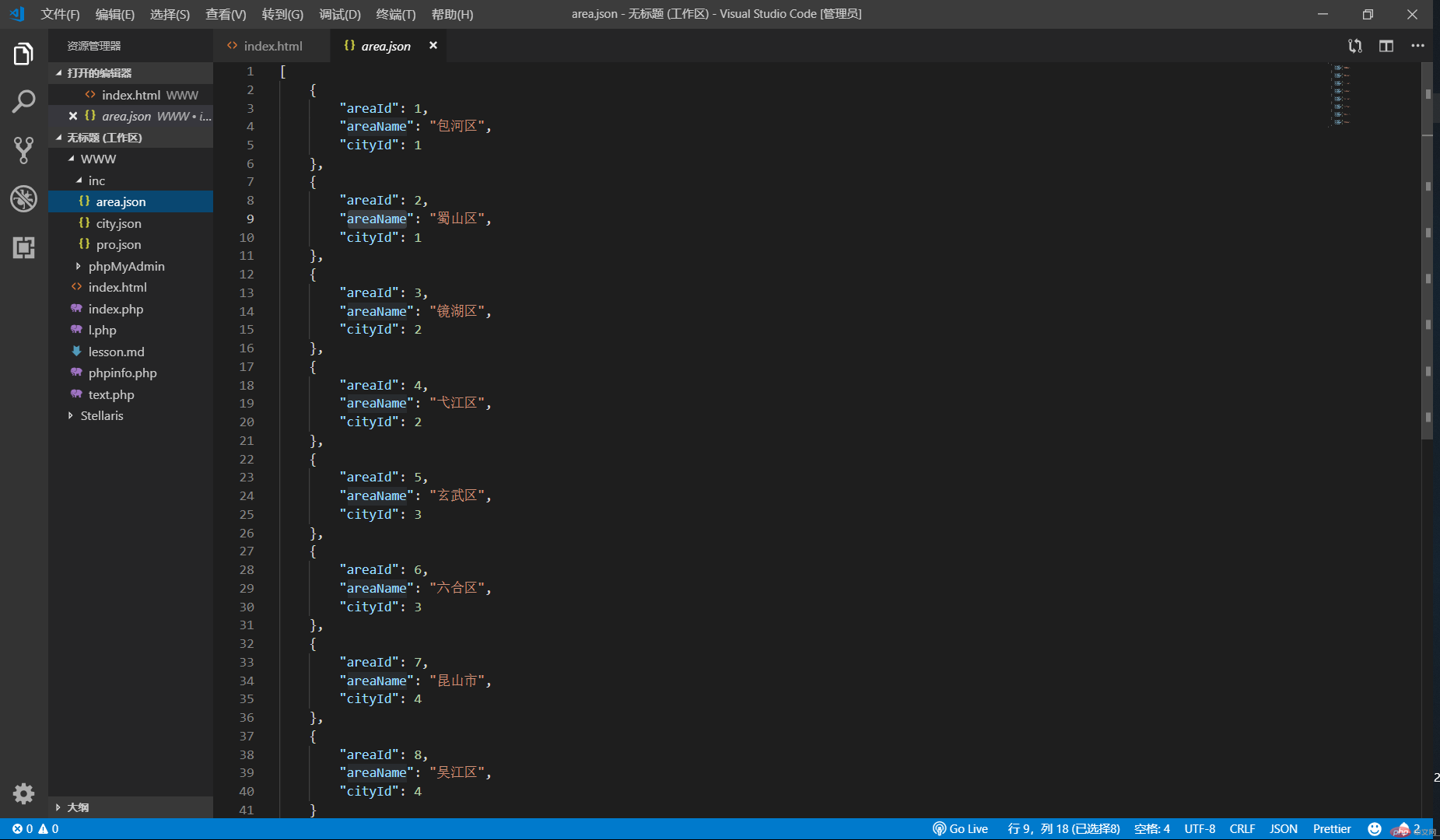Open the 帮助(H) menu
This screenshot has height=840, width=1440.
[x=452, y=14]
